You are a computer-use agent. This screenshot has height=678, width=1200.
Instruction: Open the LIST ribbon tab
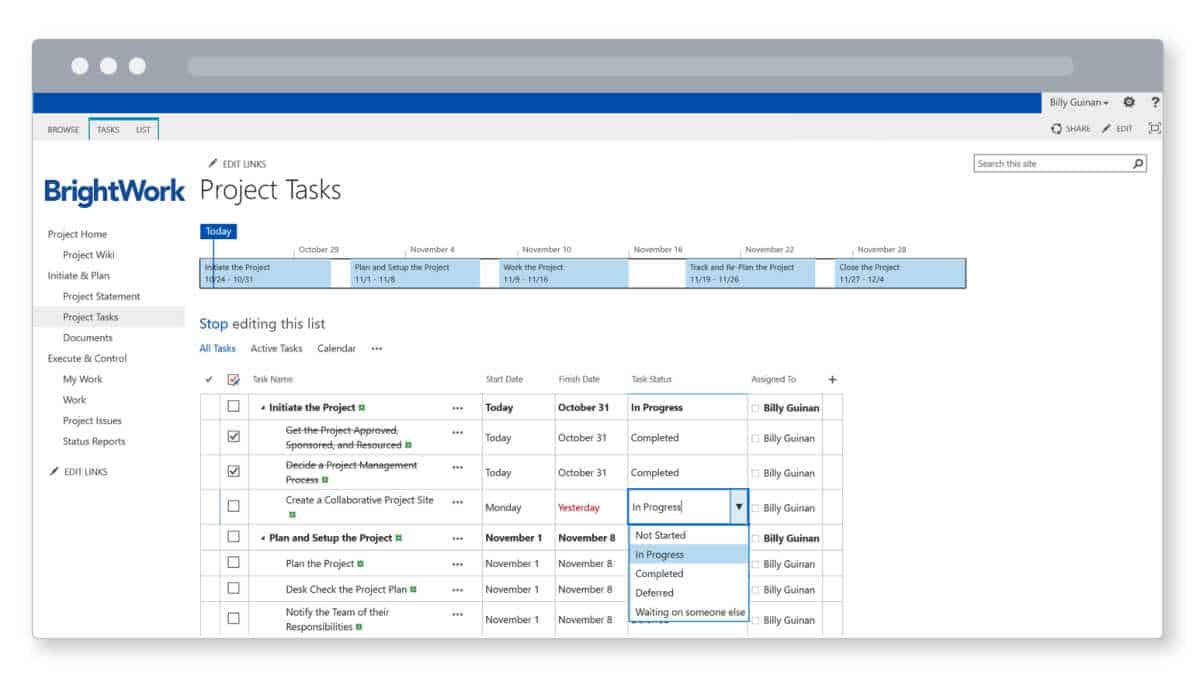coord(143,129)
